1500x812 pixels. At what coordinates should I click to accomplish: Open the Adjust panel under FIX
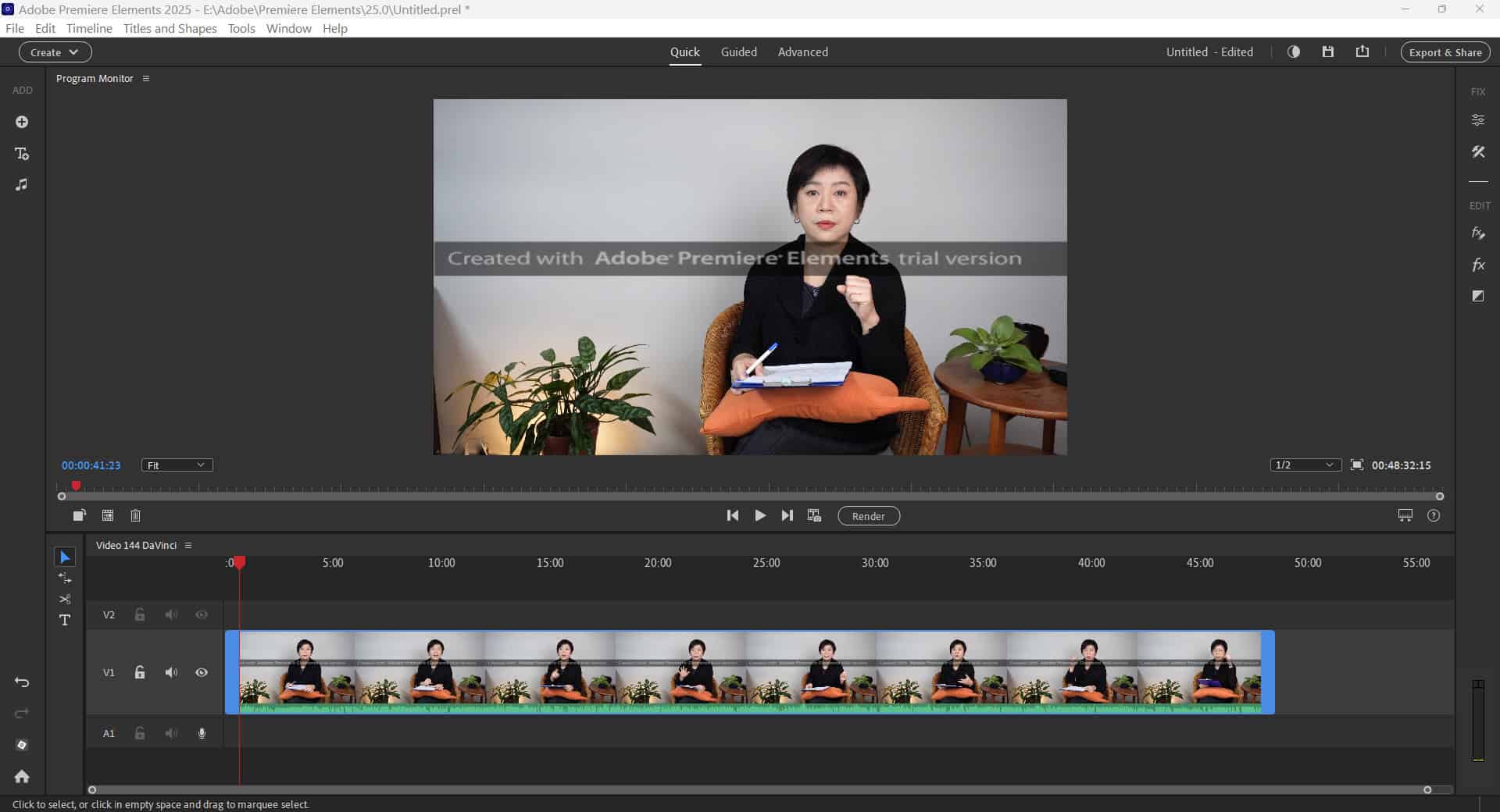(1479, 119)
